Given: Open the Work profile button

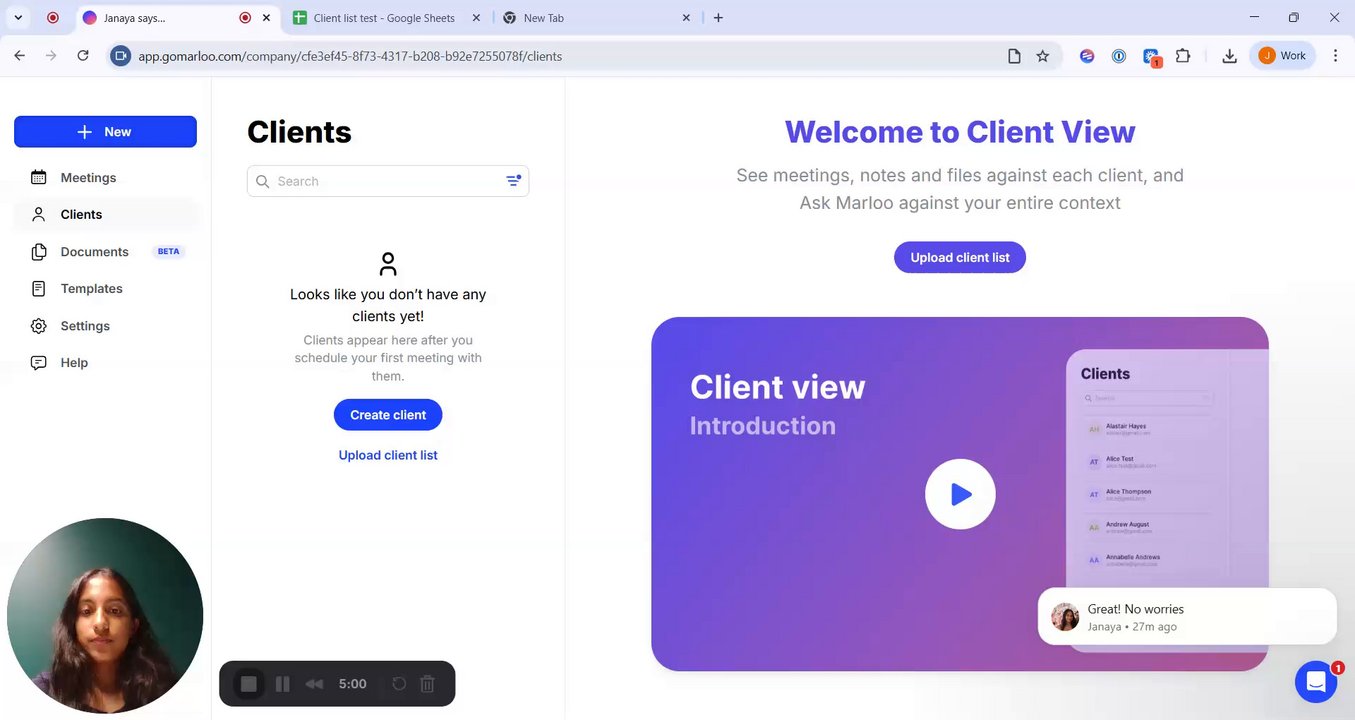Looking at the screenshot, I should 1282,56.
